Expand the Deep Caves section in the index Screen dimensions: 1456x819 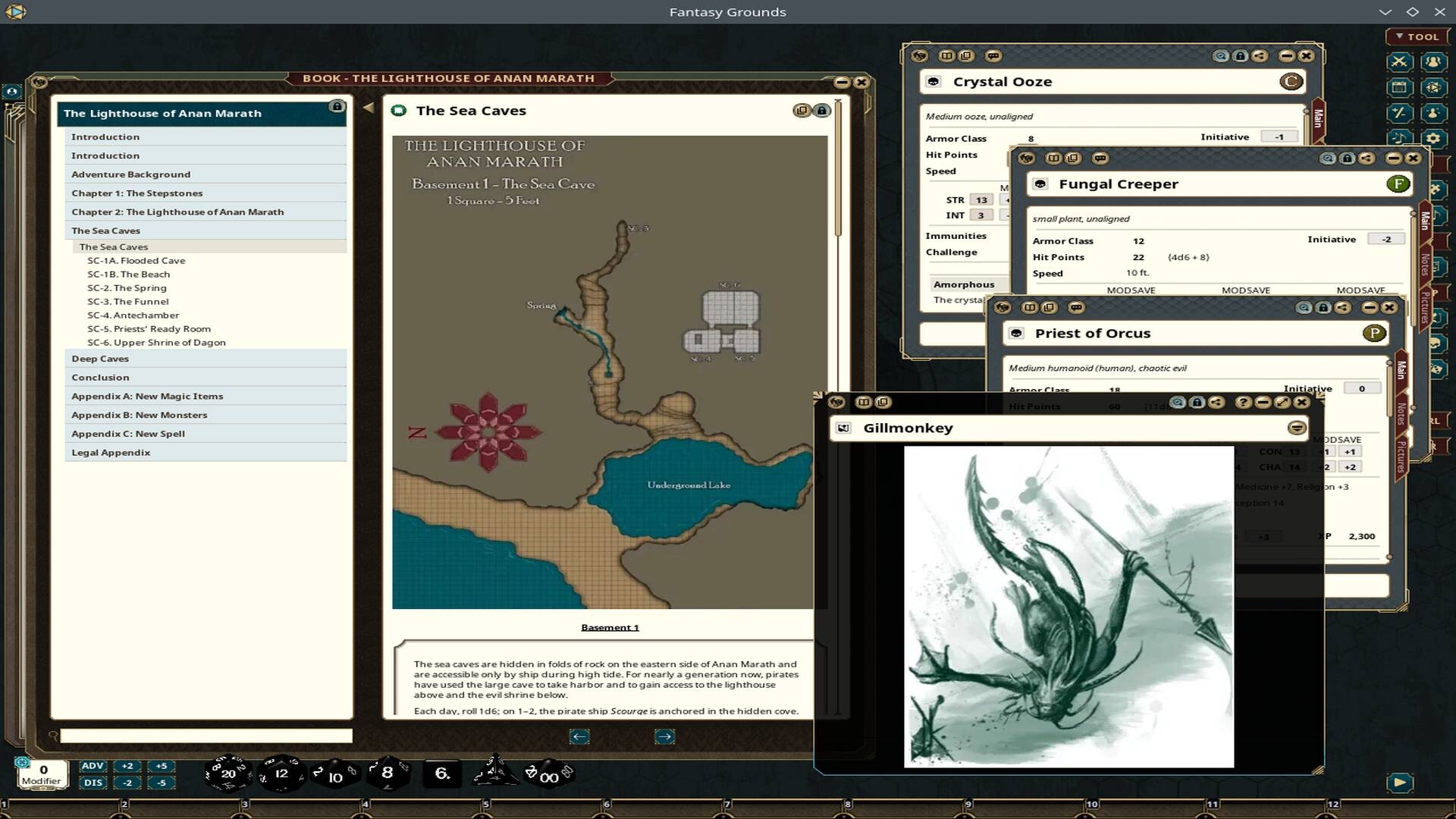point(99,358)
